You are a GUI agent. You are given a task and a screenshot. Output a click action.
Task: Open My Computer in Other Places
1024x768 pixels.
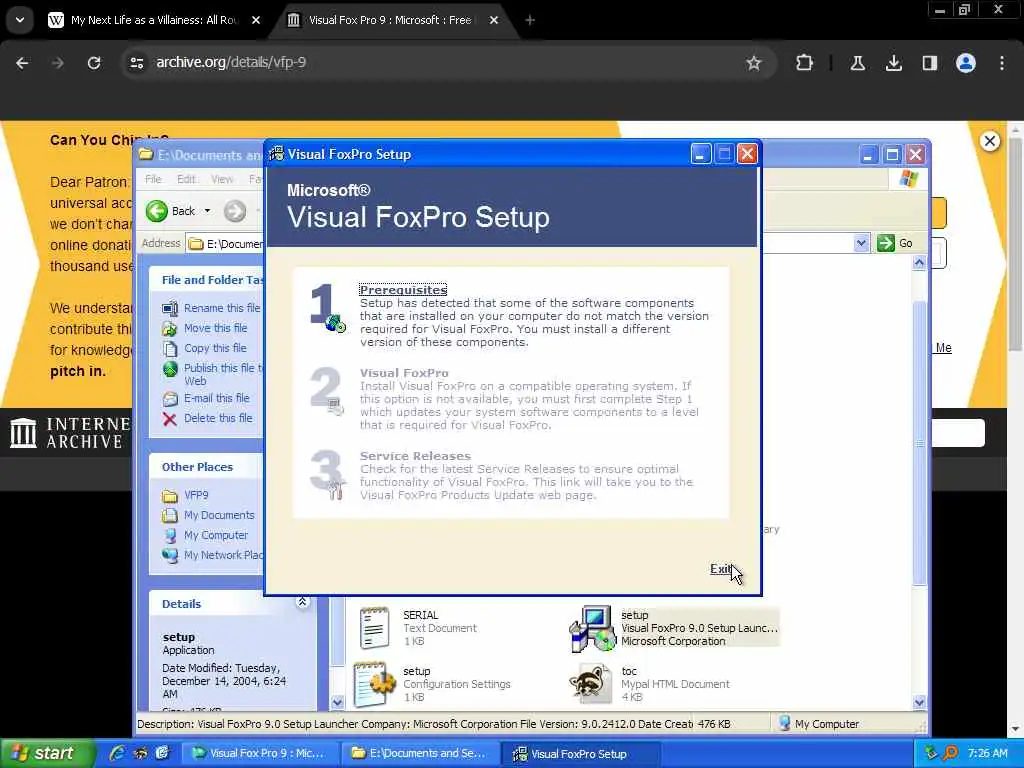coord(216,535)
